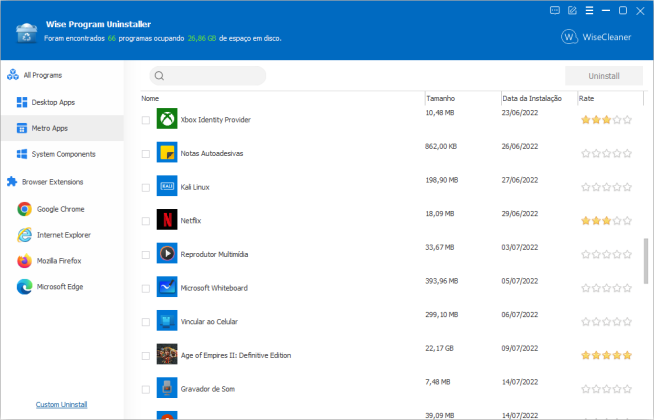Click the Microsoft Edge icon in sidebar
The image size is (654, 420).
(x=24, y=287)
